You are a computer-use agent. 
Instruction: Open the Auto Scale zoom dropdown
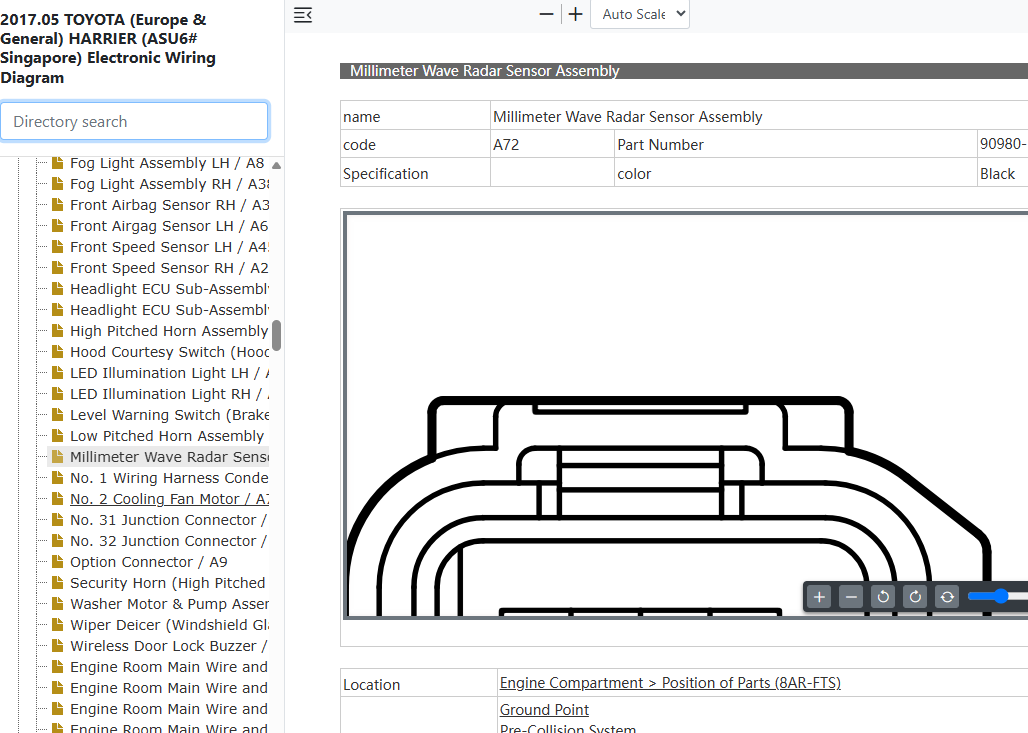point(640,14)
